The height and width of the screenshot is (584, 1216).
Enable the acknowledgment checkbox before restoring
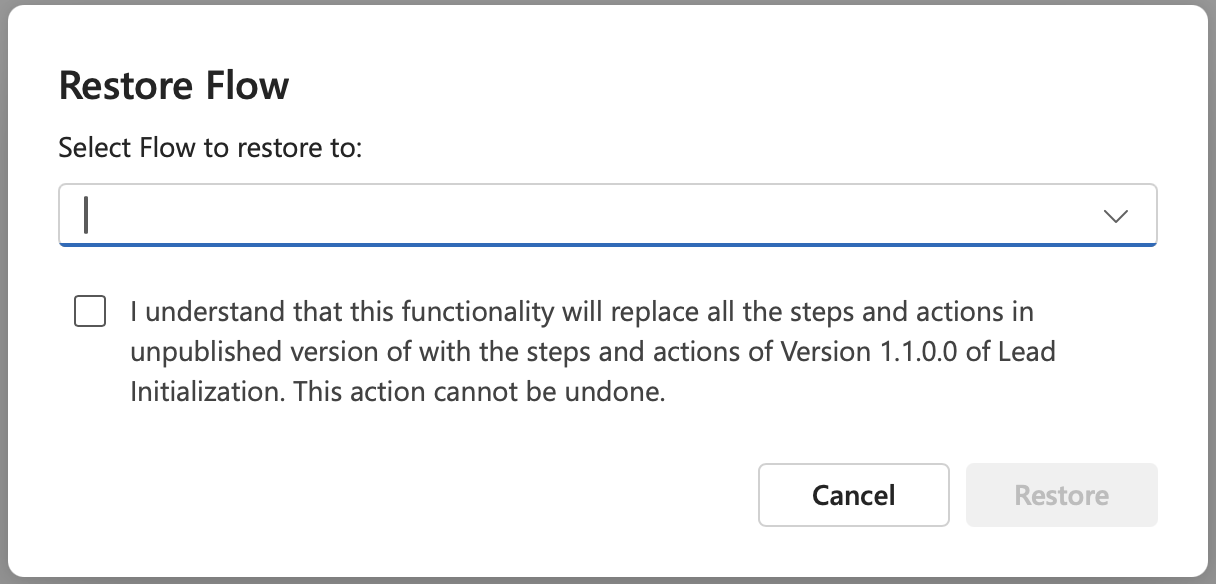click(x=90, y=312)
